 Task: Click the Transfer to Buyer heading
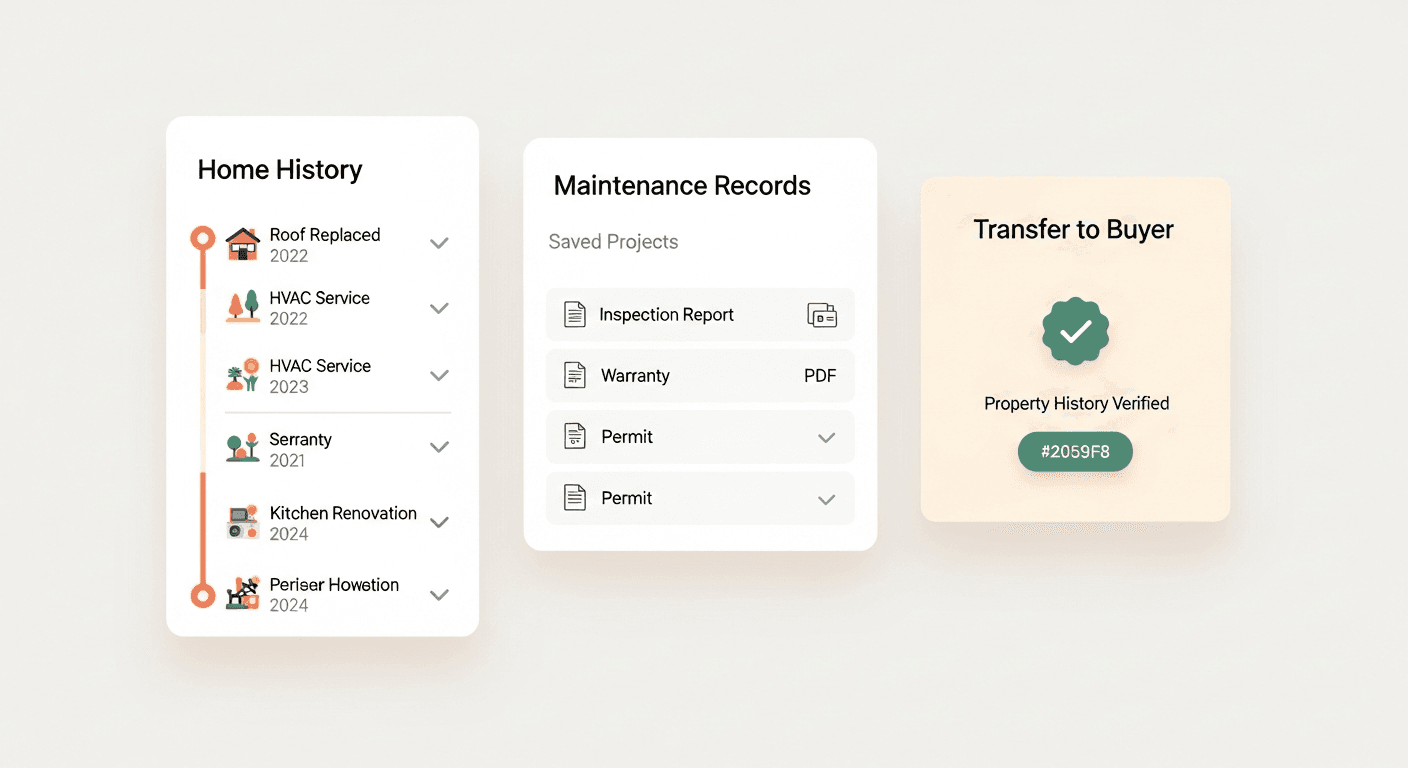(x=1074, y=230)
